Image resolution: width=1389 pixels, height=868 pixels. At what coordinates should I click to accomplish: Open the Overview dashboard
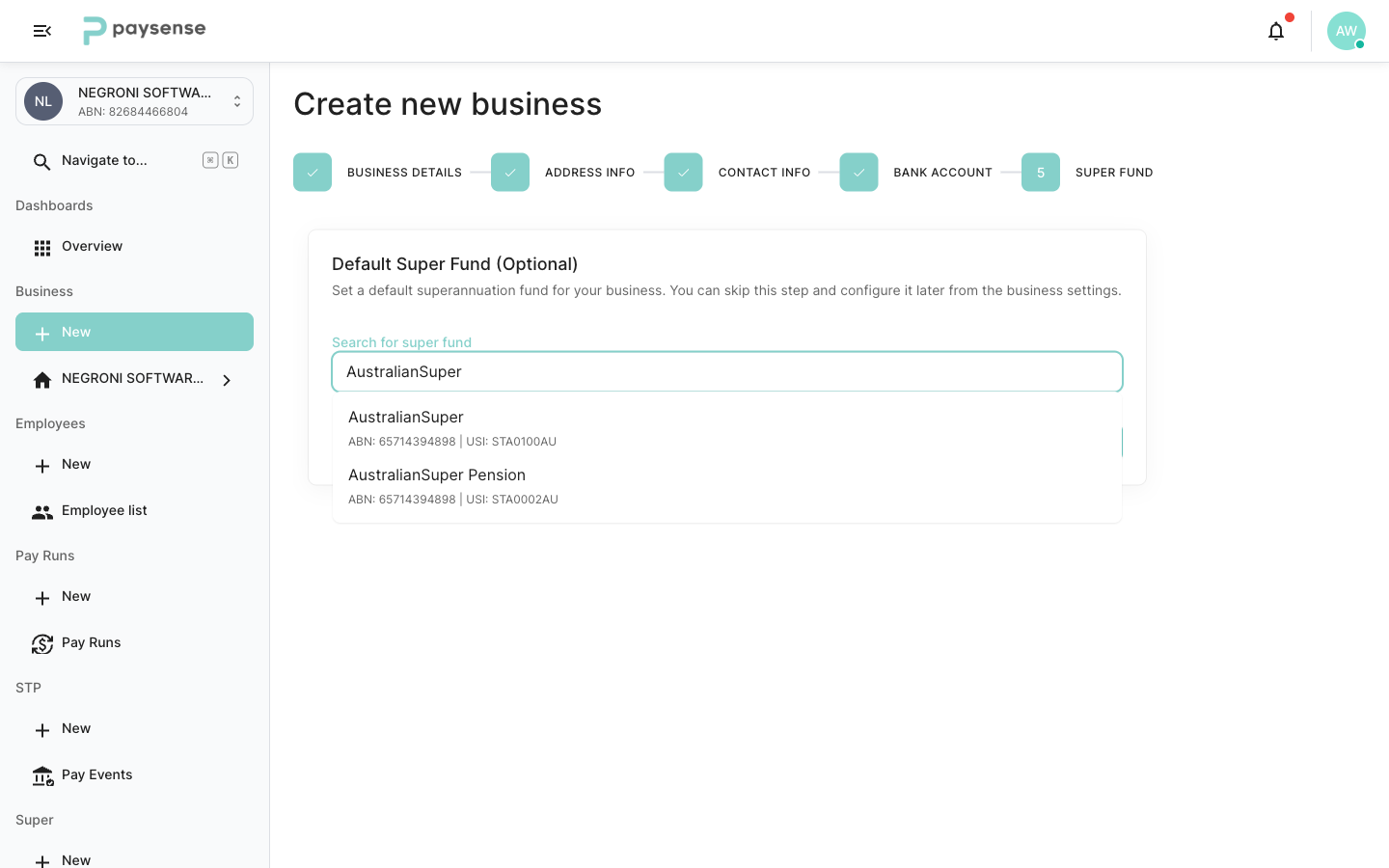(134, 247)
